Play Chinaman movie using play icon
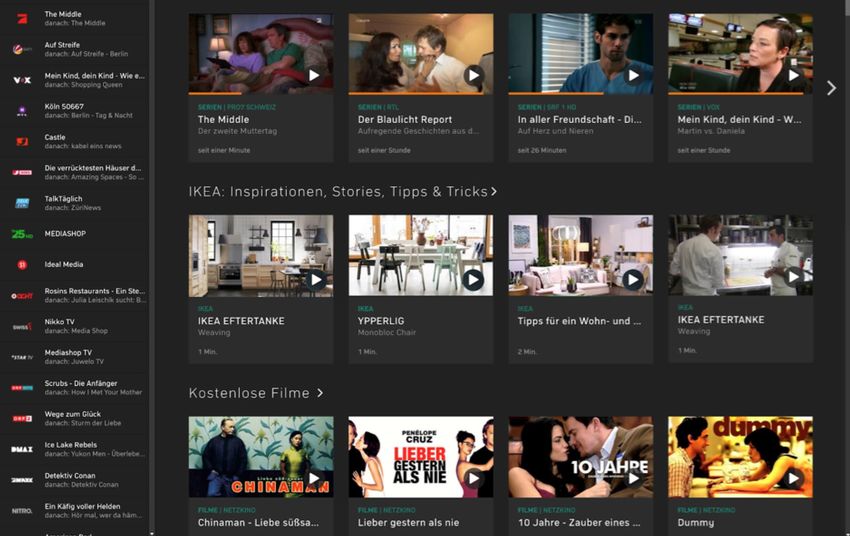This screenshot has height=536, width=850. (313, 478)
